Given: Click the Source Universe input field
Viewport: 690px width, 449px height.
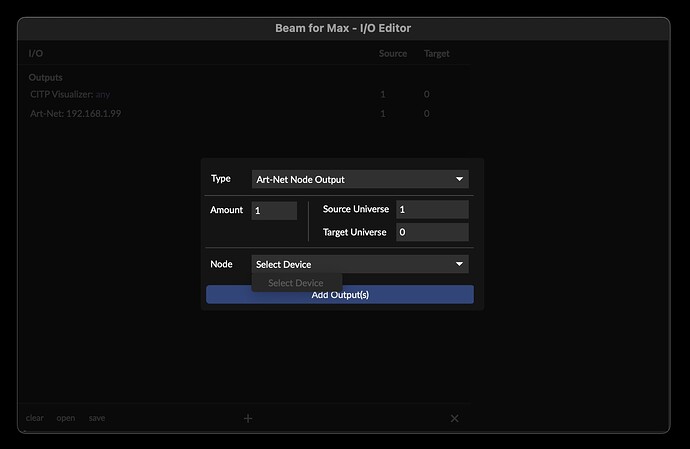Looking at the screenshot, I should click(431, 210).
